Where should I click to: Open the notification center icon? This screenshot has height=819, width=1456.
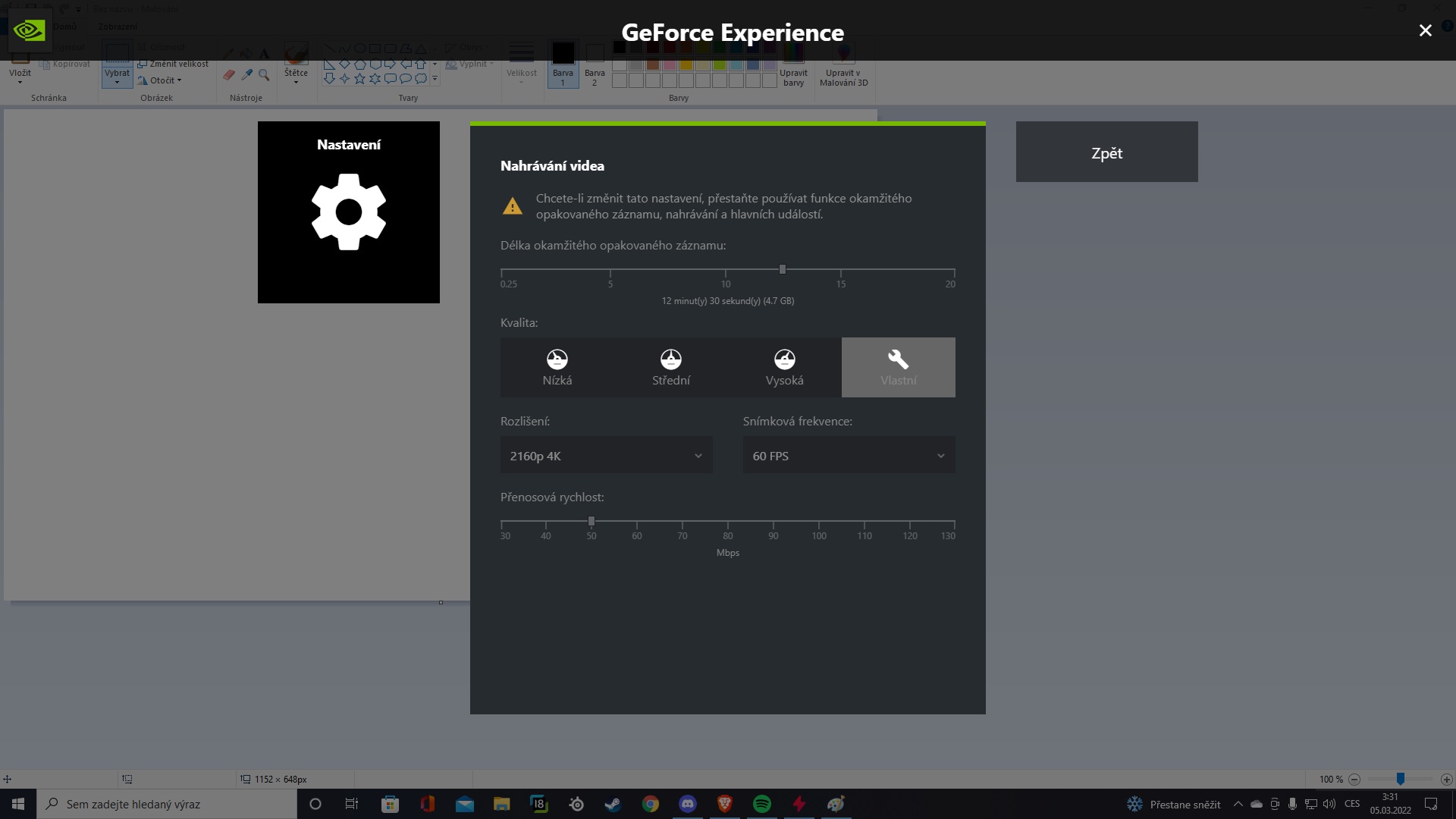1431,804
